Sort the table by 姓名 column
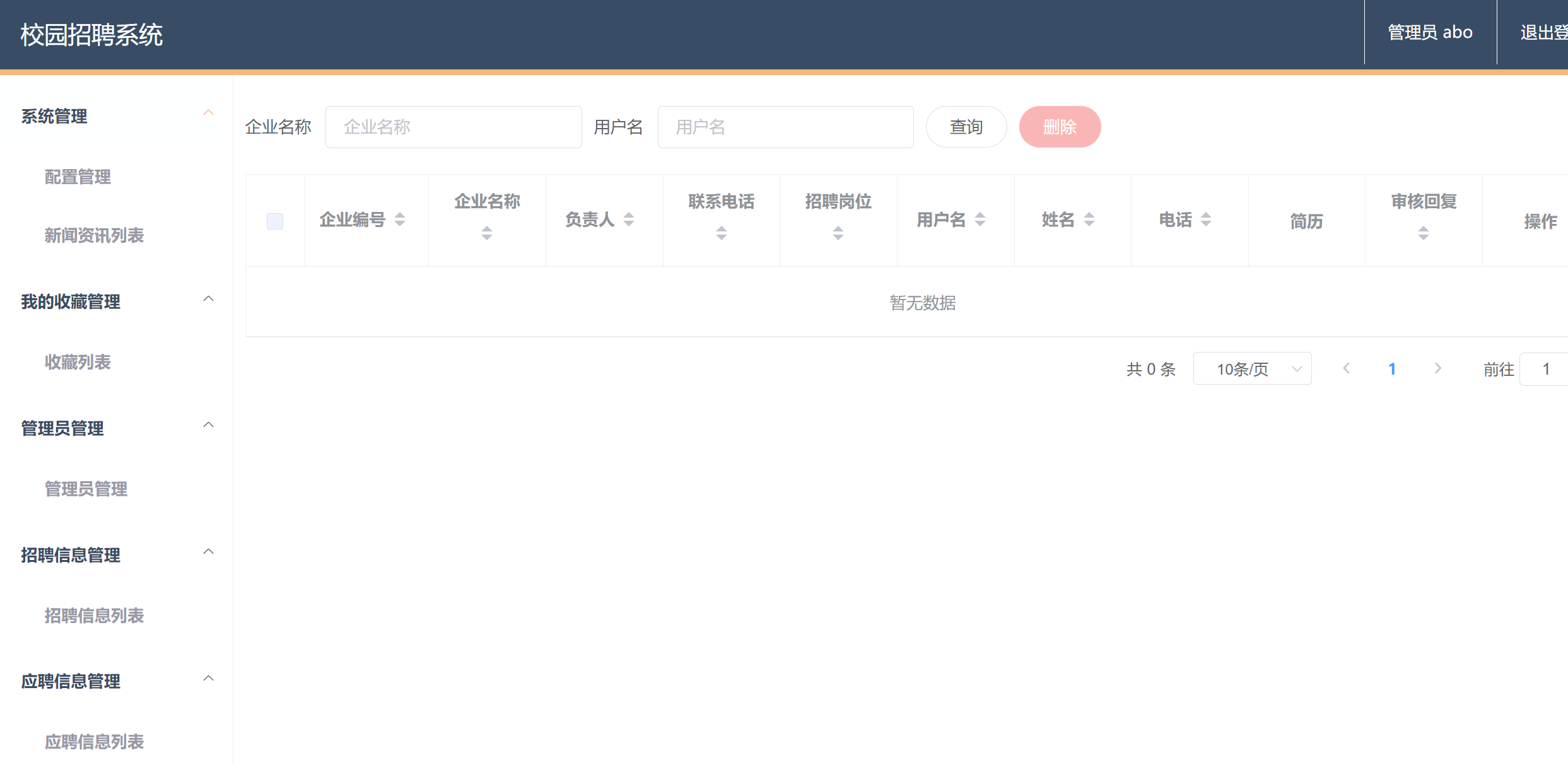This screenshot has height=765, width=1568. pos(1089,219)
